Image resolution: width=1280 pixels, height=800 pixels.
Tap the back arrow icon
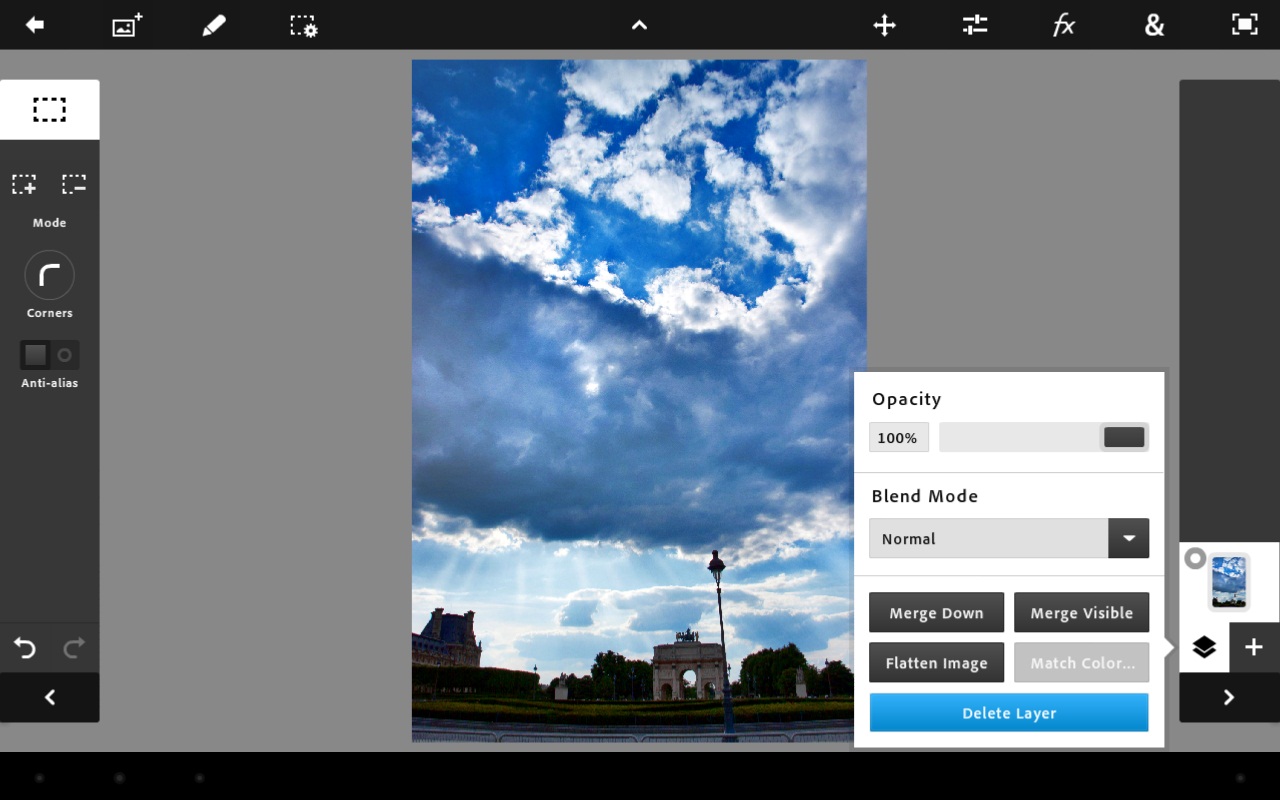(35, 25)
